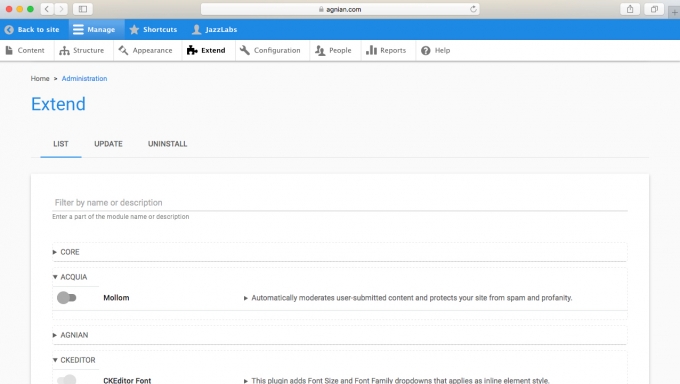Follow the Administration breadcrumb link
The height and width of the screenshot is (384, 680).
(x=84, y=79)
